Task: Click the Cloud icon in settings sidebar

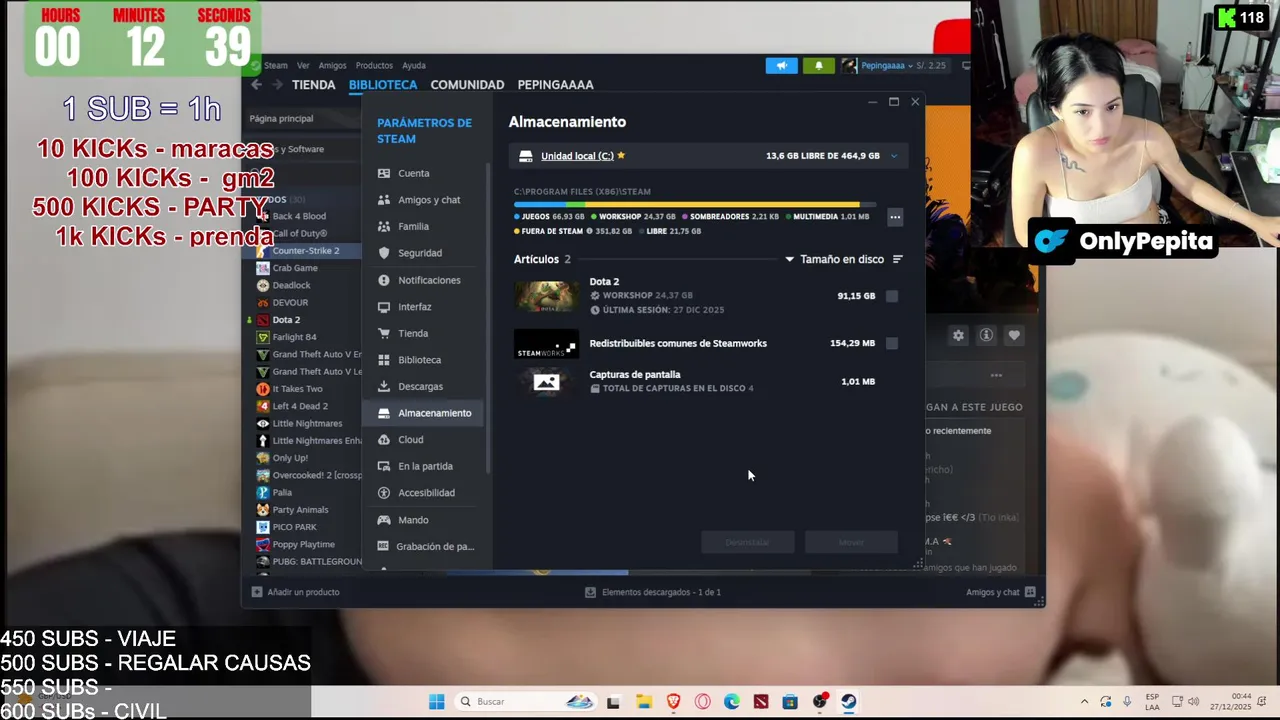Action: [383, 439]
